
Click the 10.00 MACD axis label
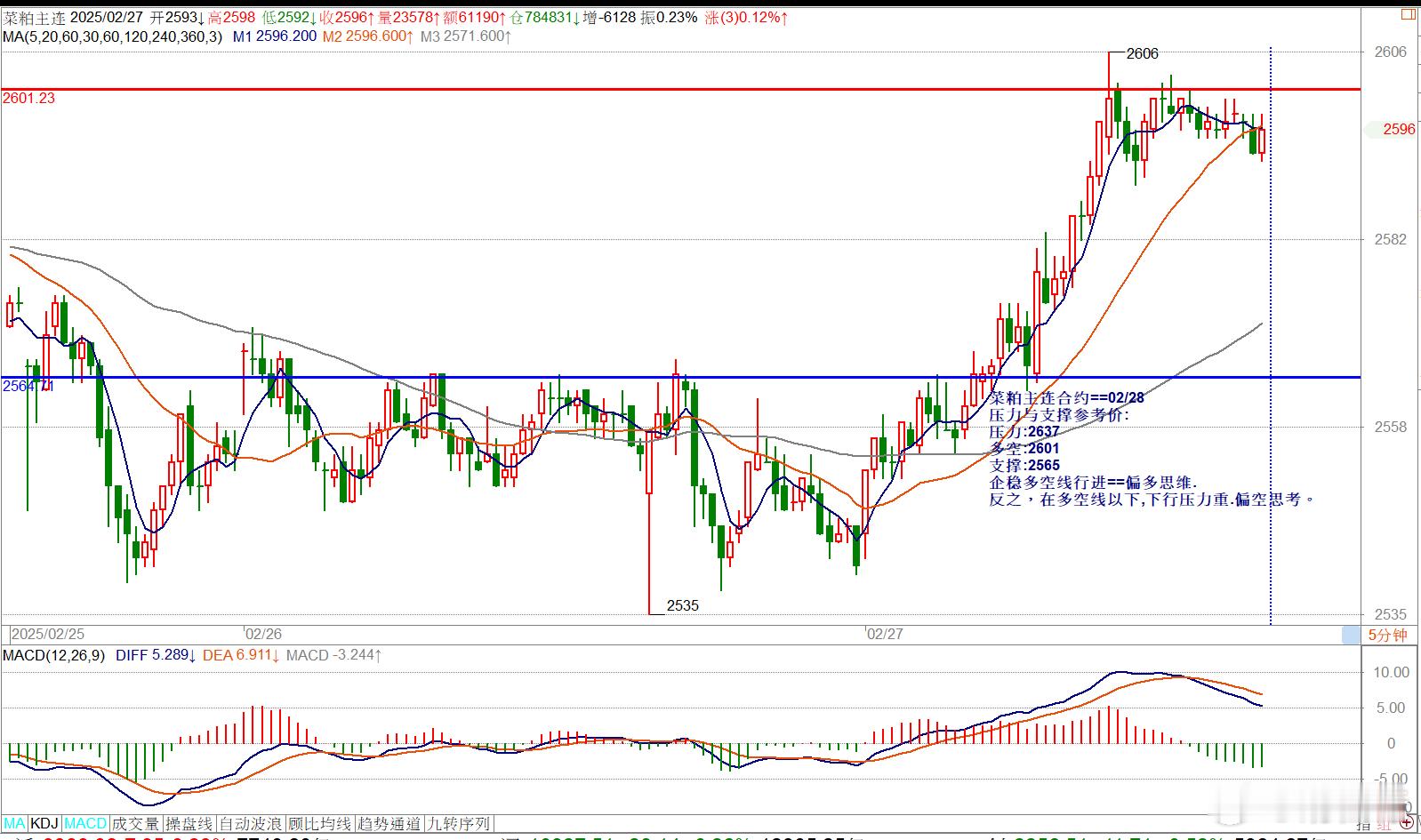click(1391, 673)
